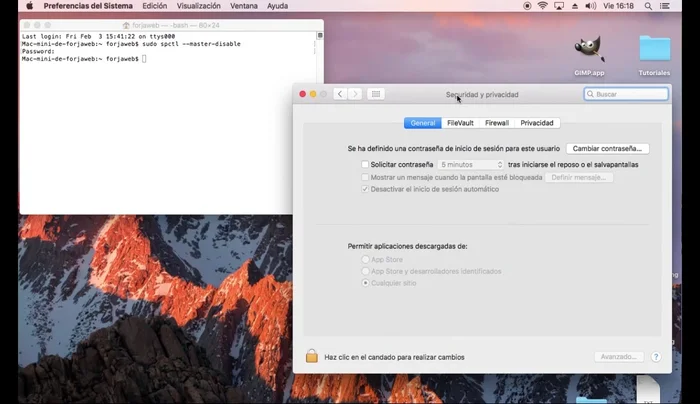This screenshot has width=700, height=404.
Task: Open the Notification Center icon
Action: coord(665,6)
